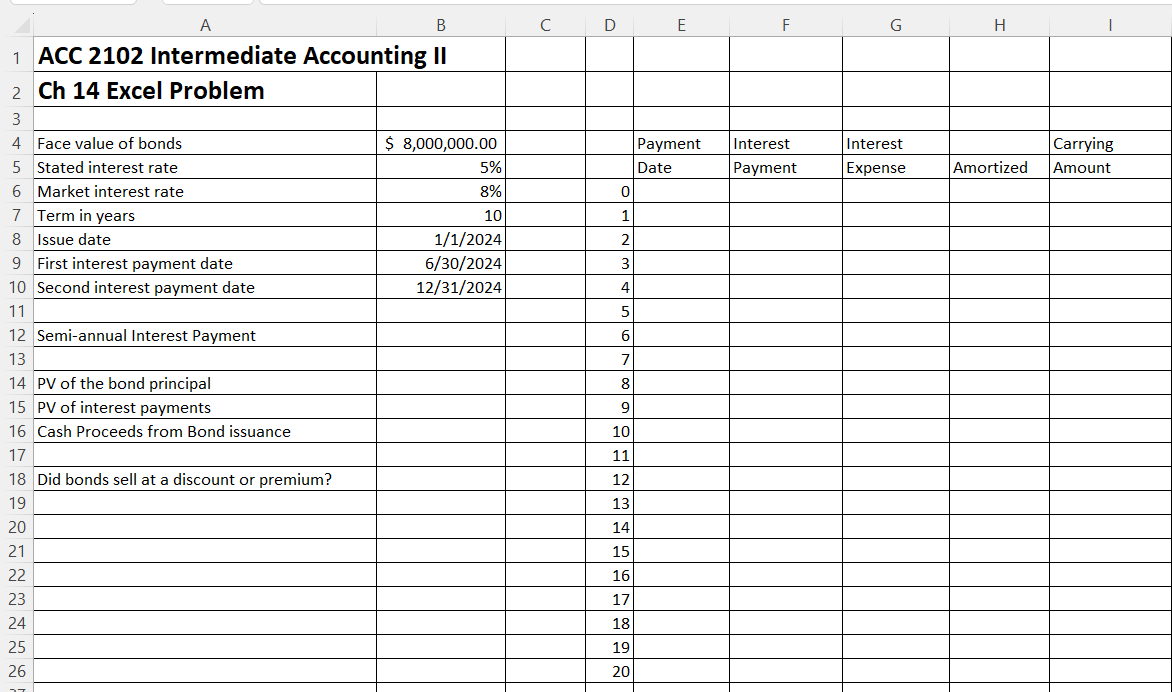1172x692 pixels.
Task: Click the cell containing '8%'
Action: point(440,191)
